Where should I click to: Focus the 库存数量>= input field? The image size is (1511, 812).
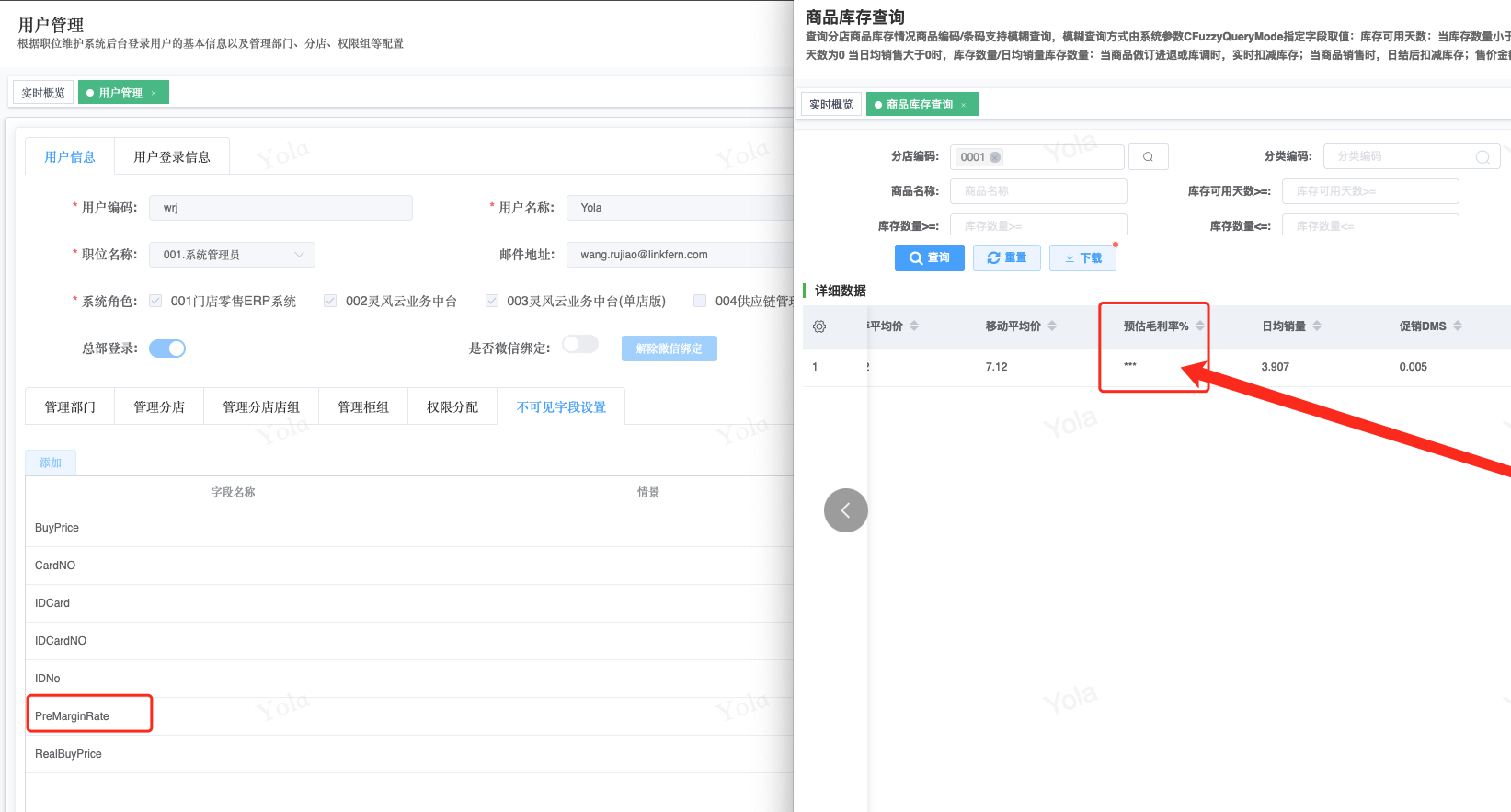pos(1038,225)
